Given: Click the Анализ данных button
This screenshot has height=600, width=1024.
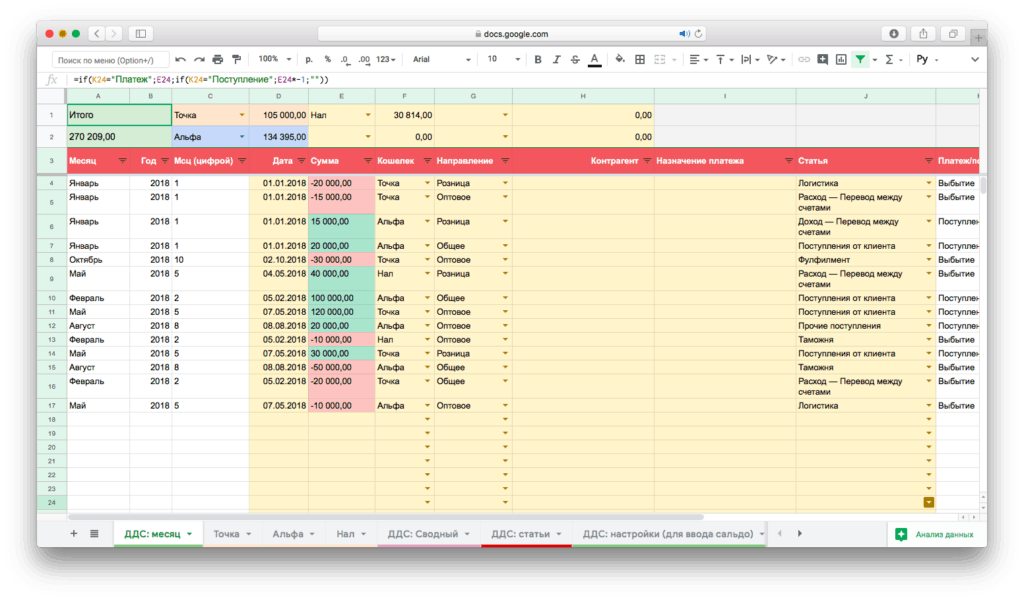Looking at the screenshot, I should tap(935, 535).
